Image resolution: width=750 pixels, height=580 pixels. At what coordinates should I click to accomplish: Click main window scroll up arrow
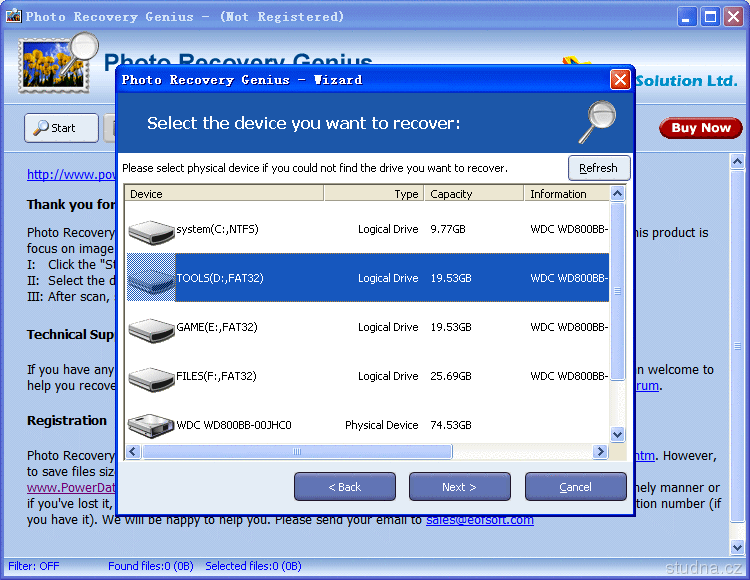tap(737, 162)
